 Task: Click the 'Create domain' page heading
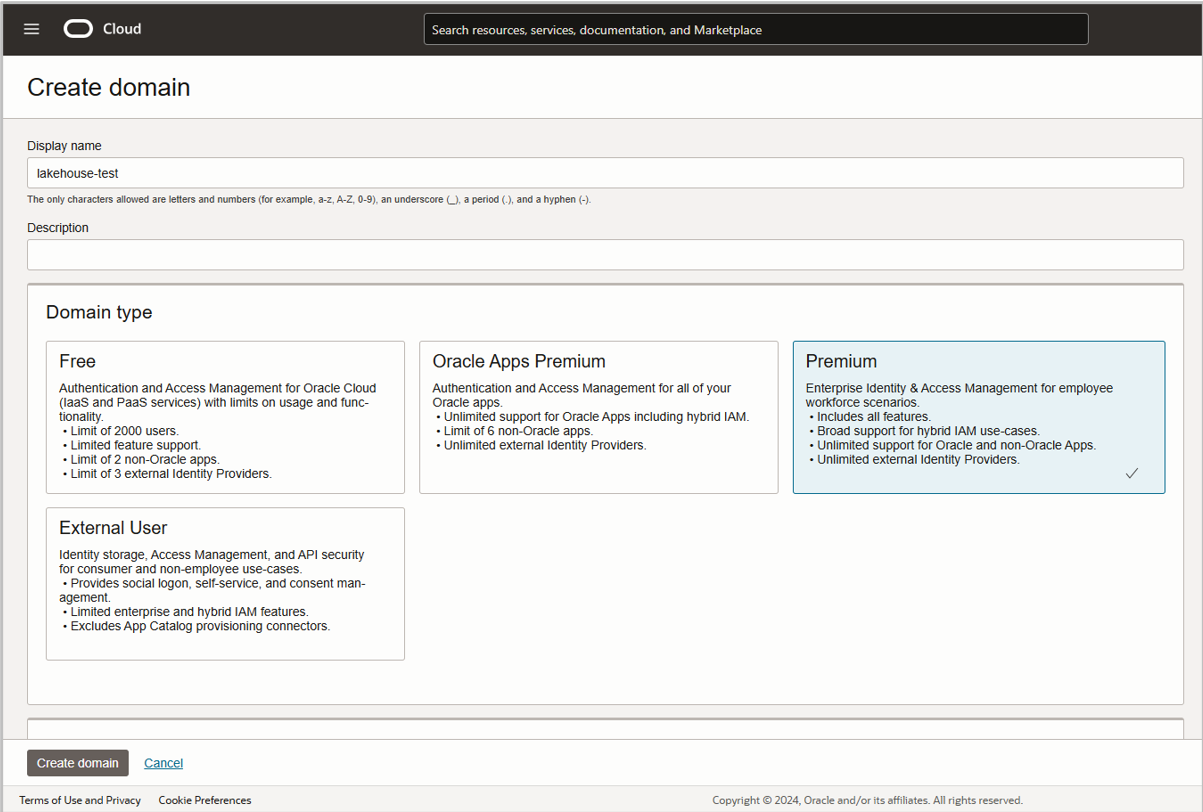tap(109, 87)
